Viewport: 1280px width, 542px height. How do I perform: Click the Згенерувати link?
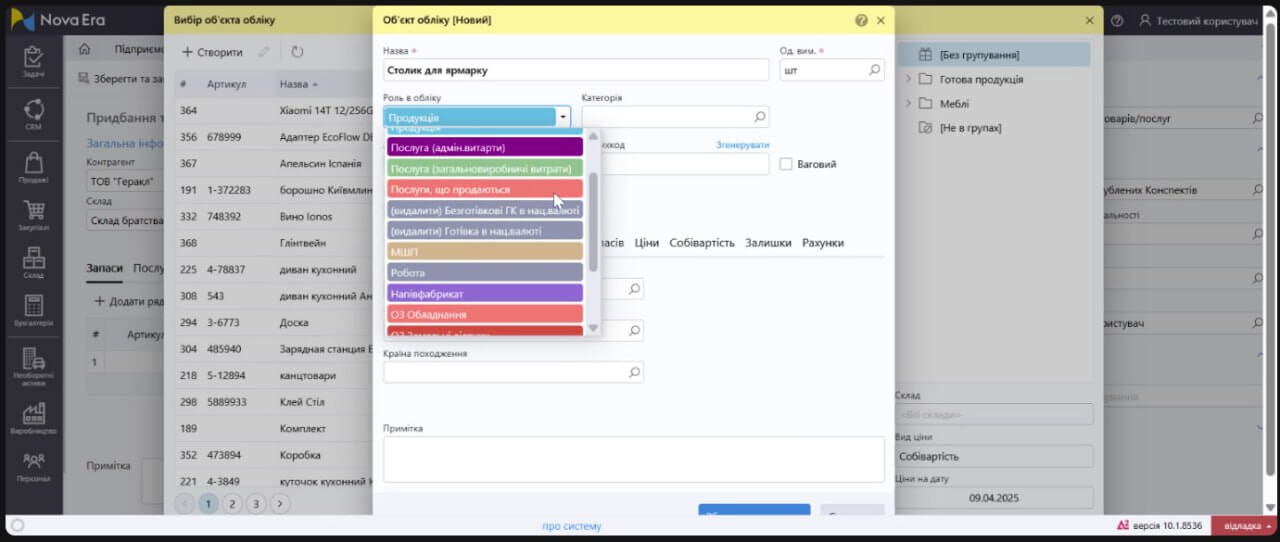coord(742,145)
